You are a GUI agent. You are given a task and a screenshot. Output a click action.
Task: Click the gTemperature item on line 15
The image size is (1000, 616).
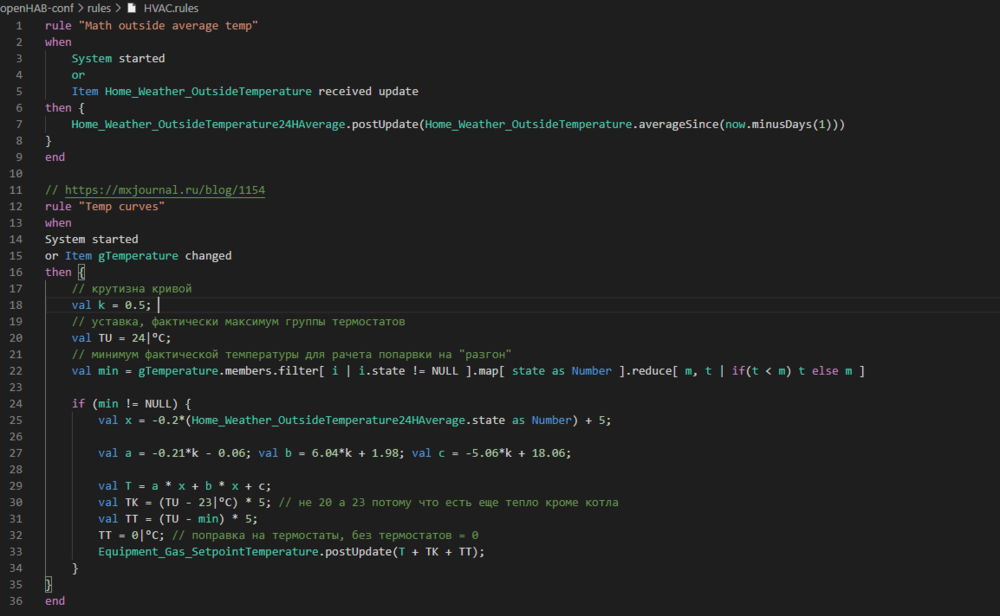click(x=139, y=255)
